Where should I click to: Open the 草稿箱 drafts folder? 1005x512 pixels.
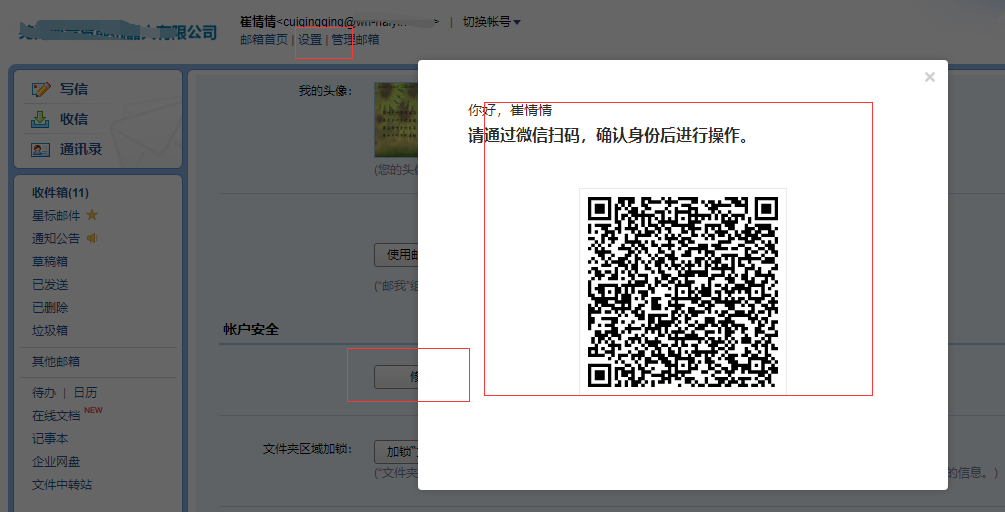click(50, 261)
